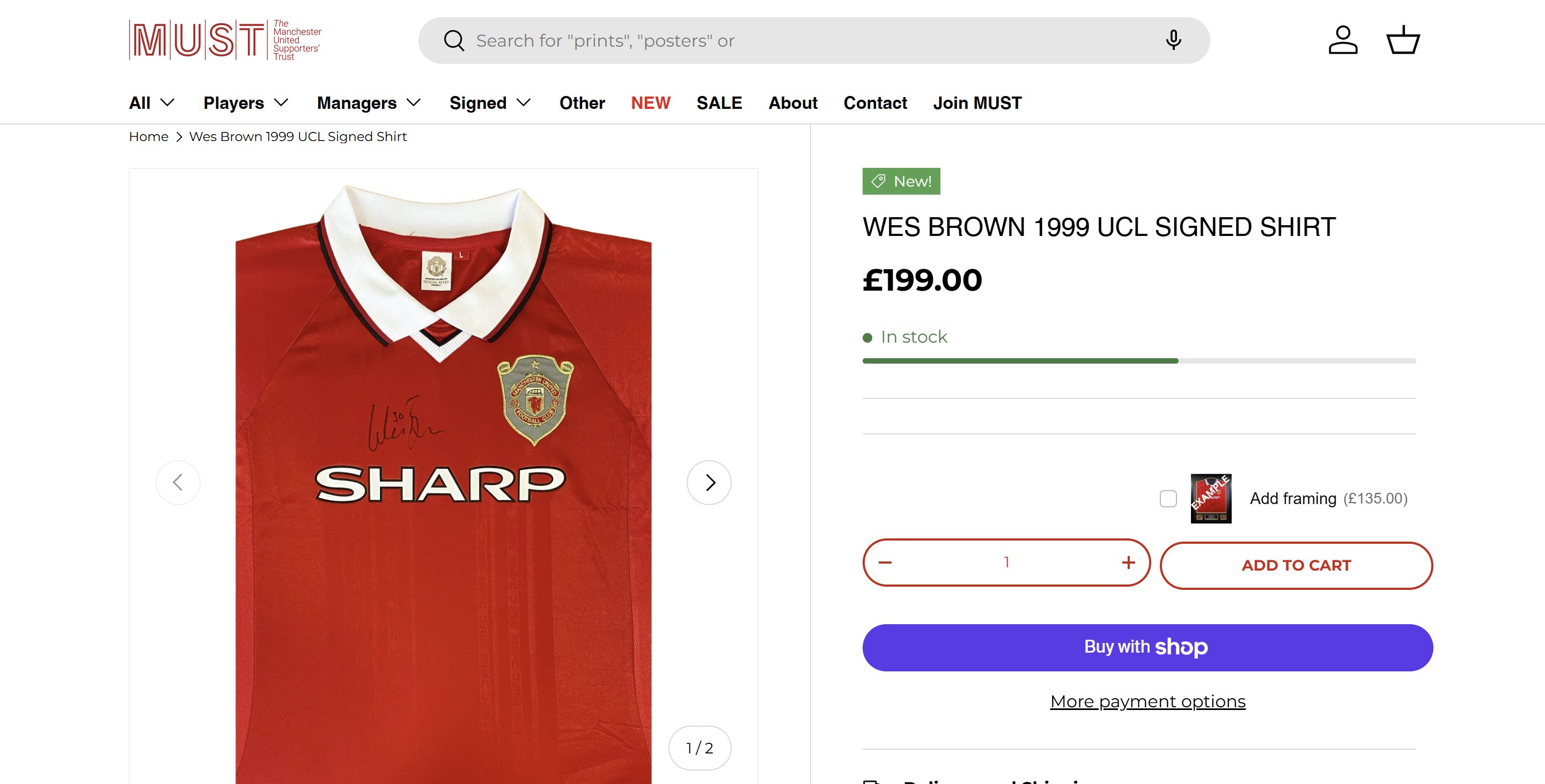This screenshot has height=784, width=1545.
Task: Click More payment options link
Action: click(x=1147, y=701)
